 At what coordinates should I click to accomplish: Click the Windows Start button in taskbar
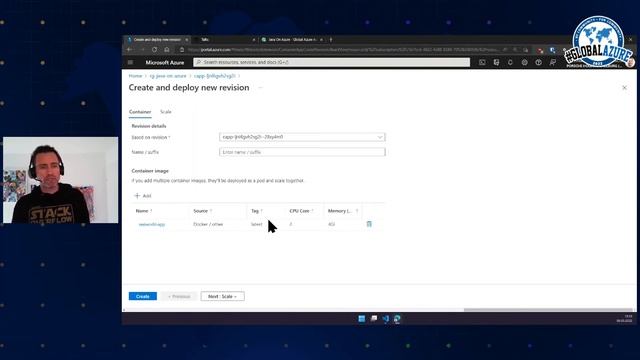click(x=362, y=319)
